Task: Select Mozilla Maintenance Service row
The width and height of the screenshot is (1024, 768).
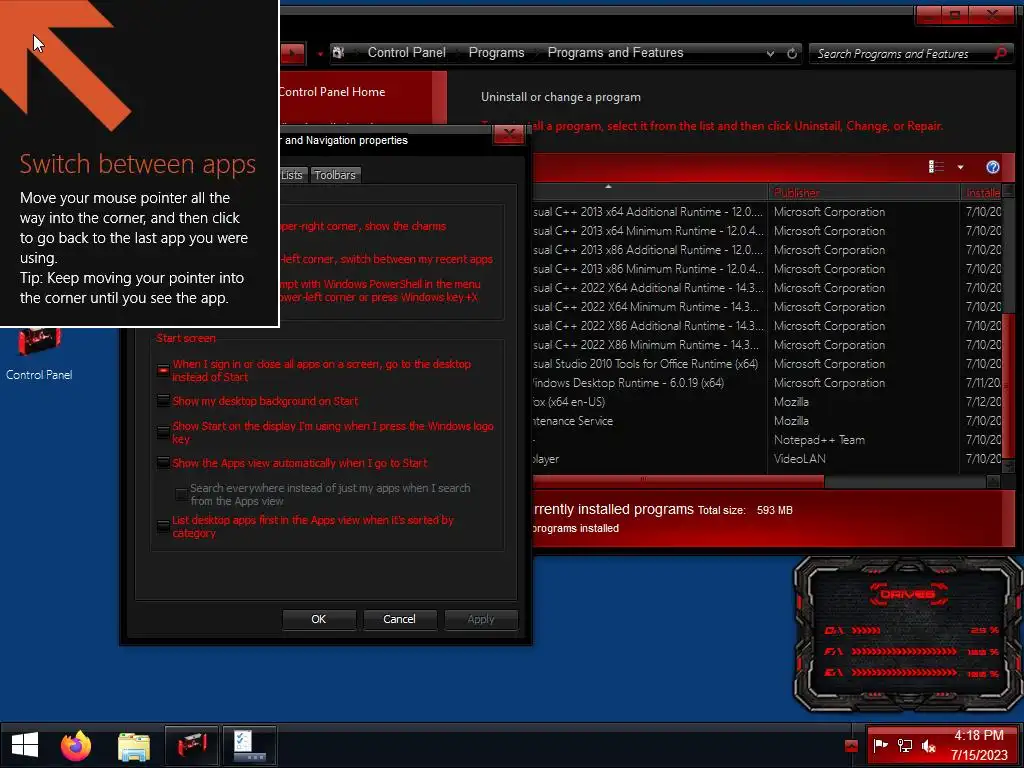Action: (766, 421)
